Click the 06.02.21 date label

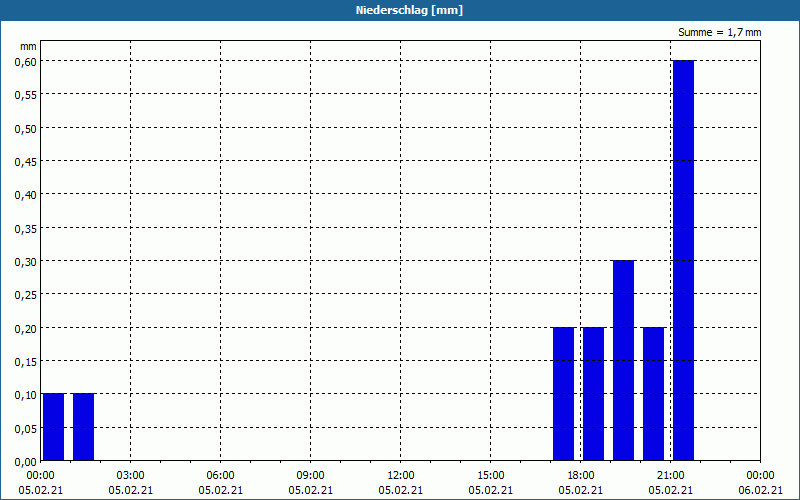coord(761,490)
